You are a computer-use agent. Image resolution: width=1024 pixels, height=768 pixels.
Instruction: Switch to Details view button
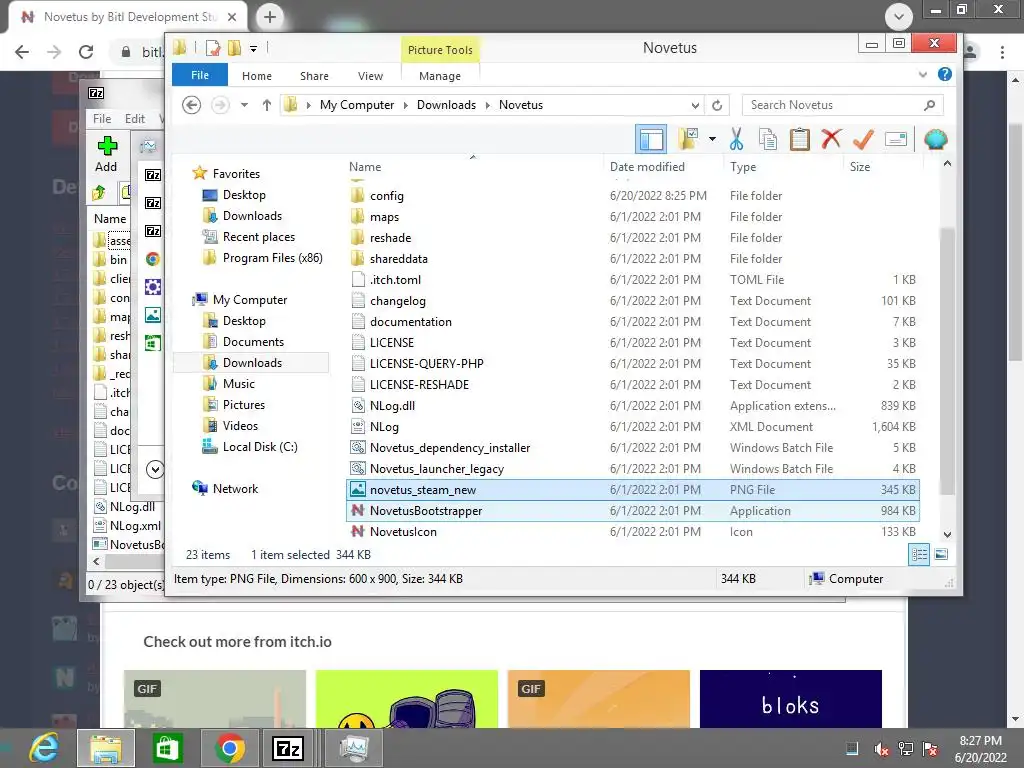(x=919, y=554)
